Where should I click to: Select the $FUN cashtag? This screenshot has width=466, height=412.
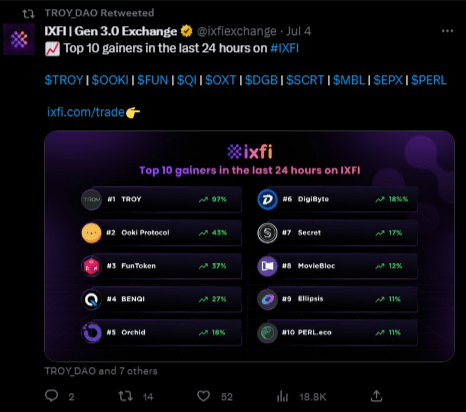[152, 80]
